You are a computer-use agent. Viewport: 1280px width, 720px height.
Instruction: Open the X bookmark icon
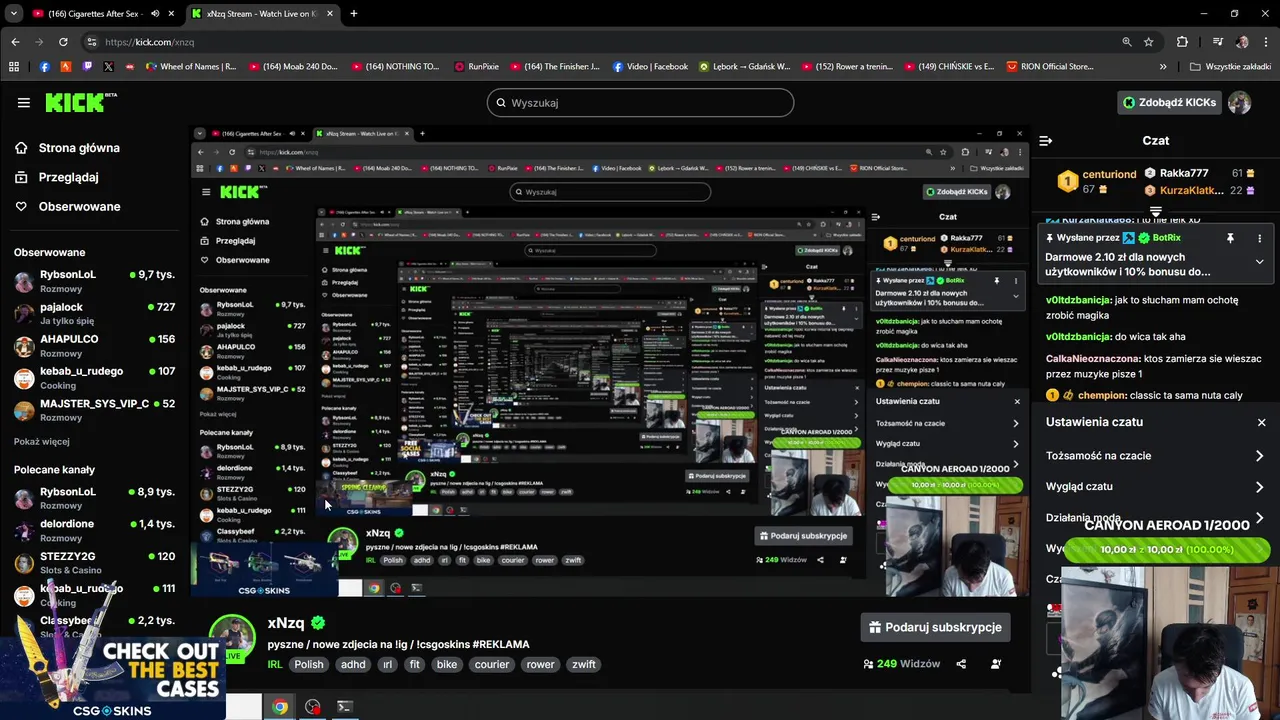pyautogui.click(x=108, y=67)
